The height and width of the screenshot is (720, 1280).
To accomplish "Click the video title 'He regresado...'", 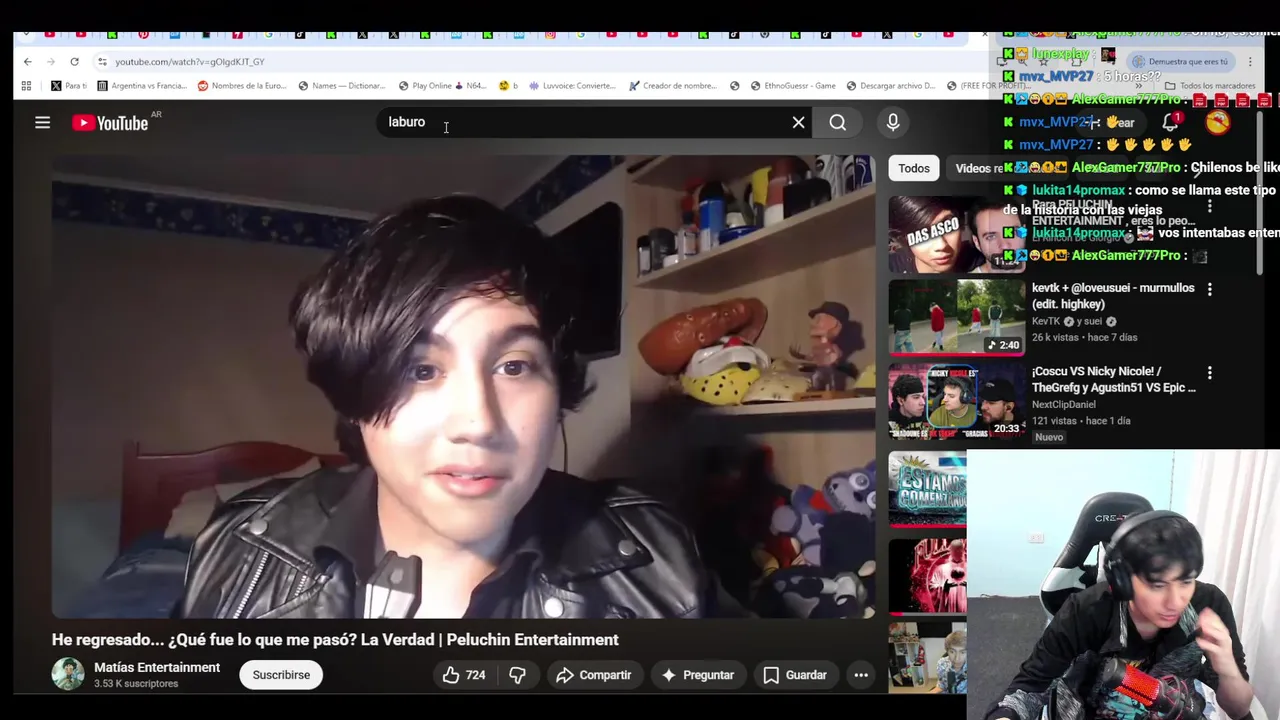I will point(335,640).
